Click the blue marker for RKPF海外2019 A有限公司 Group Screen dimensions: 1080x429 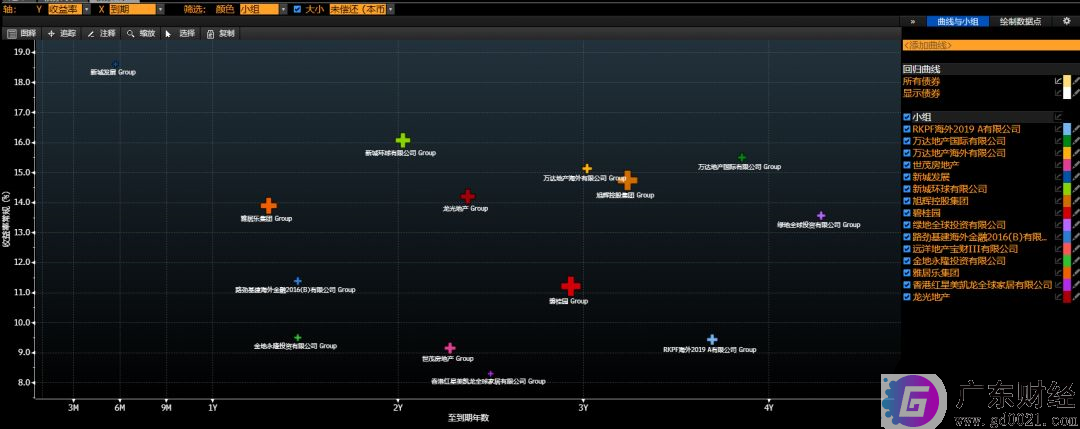712,339
